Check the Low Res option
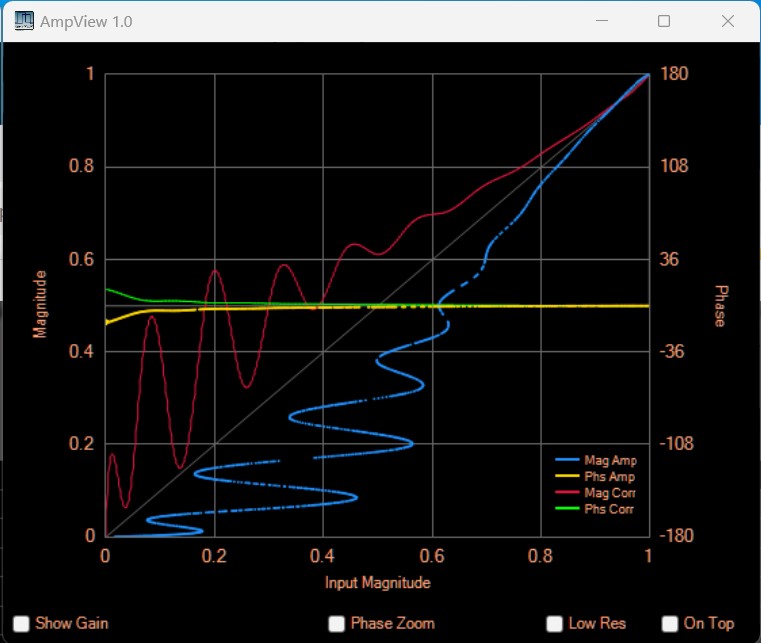This screenshot has height=643, width=761. click(x=554, y=624)
